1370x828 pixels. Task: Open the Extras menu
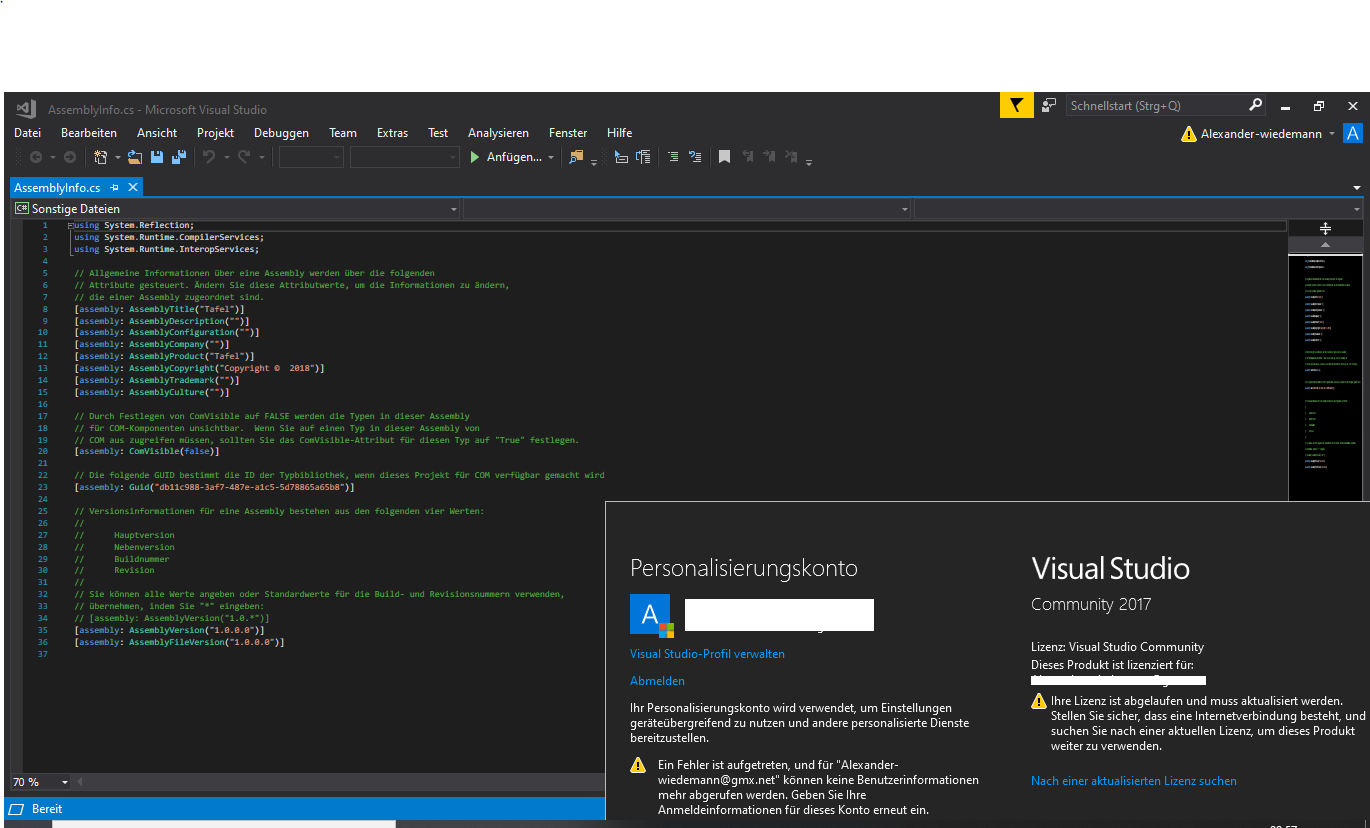pyautogui.click(x=392, y=133)
